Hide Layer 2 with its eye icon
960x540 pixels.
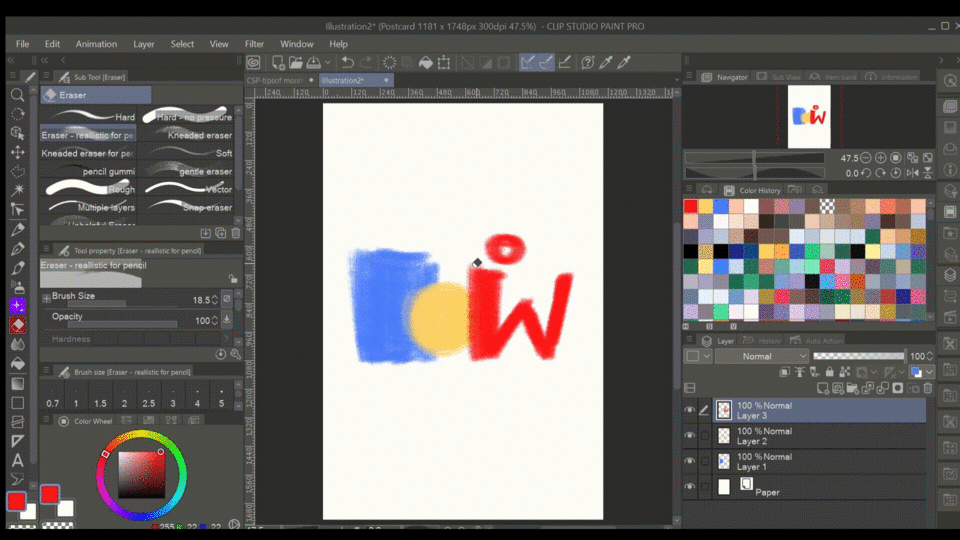point(689,436)
